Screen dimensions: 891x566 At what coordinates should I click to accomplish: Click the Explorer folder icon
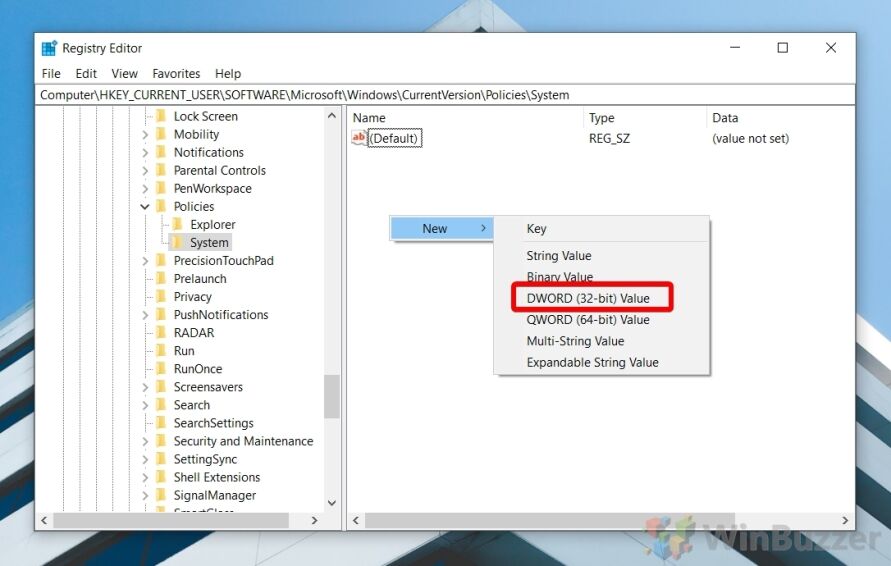177,224
